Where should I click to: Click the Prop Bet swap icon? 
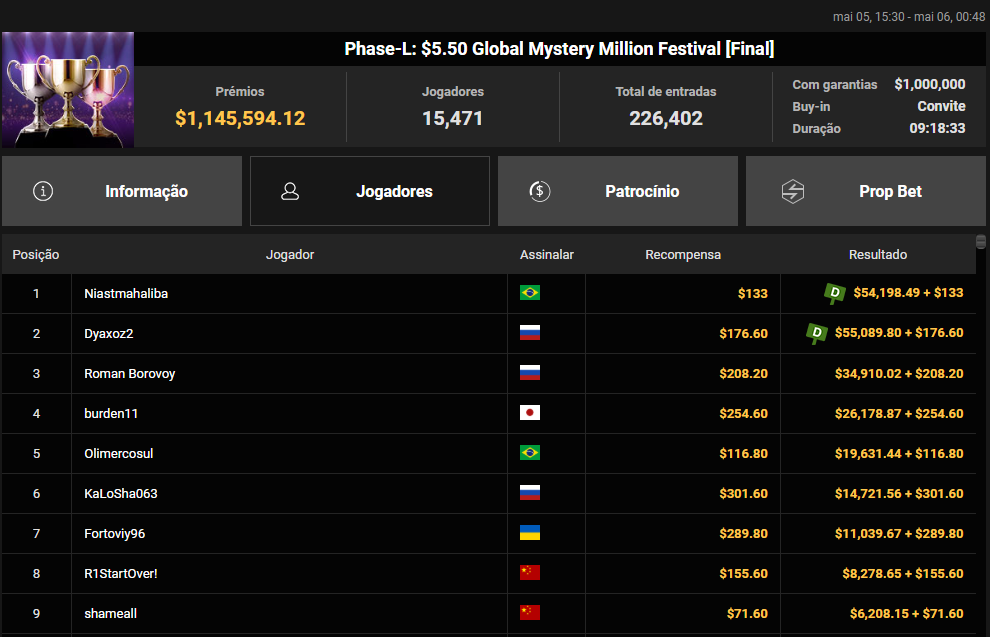pos(793,191)
